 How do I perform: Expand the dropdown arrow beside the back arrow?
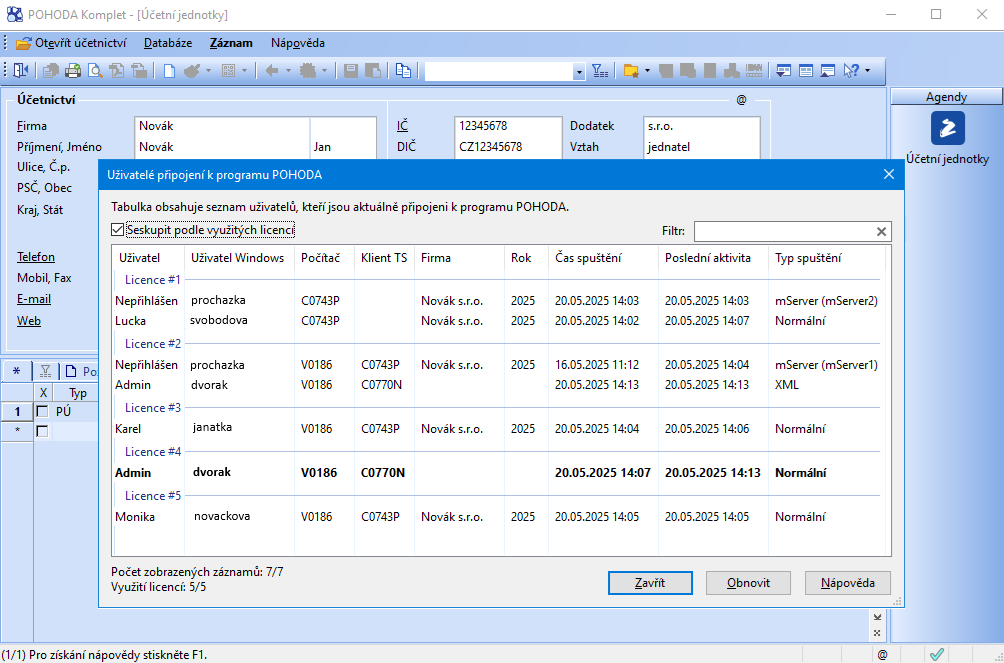click(288, 70)
